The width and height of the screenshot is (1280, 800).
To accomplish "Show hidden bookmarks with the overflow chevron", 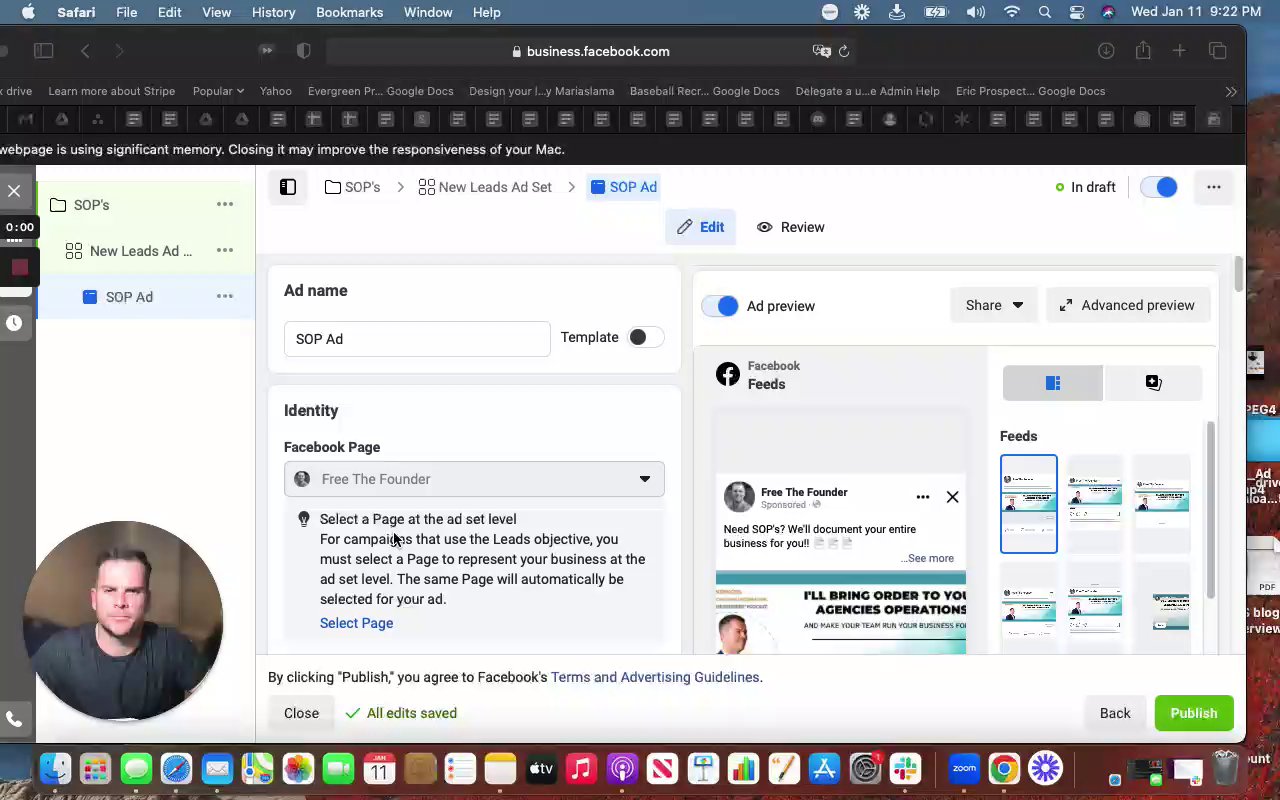I will 1231,91.
